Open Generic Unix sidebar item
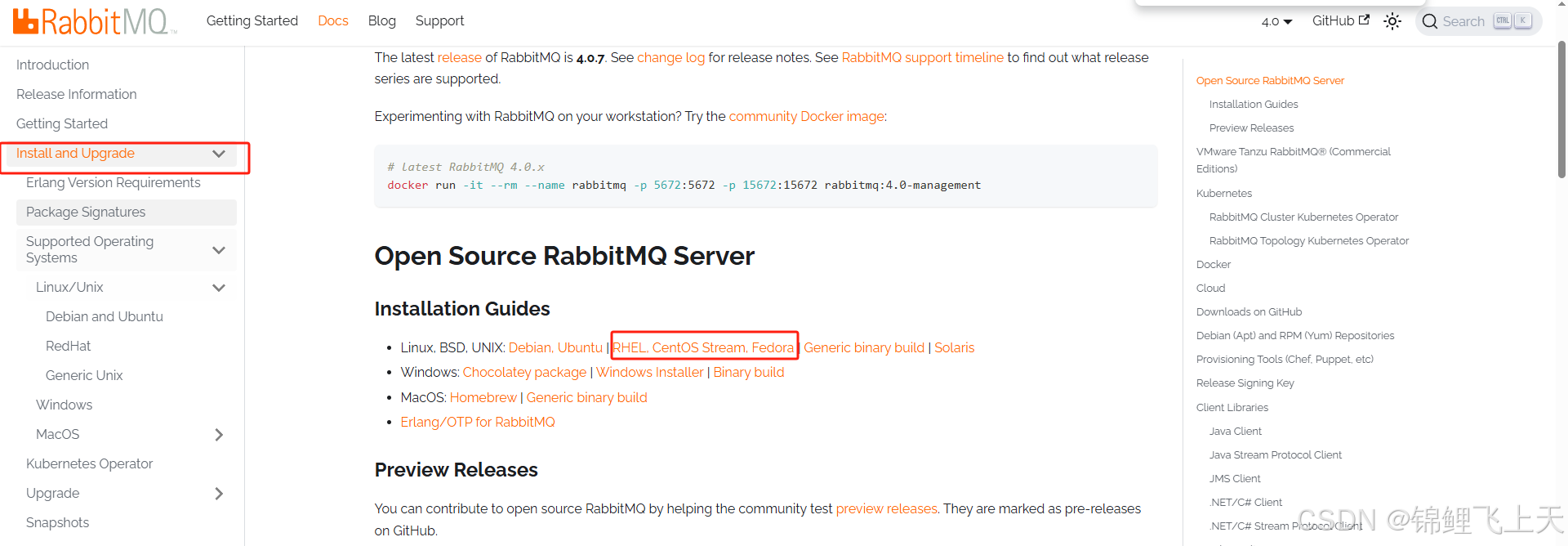Image resolution: width=1568 pixels, height=546 pixels. click(x=84, y=375)
